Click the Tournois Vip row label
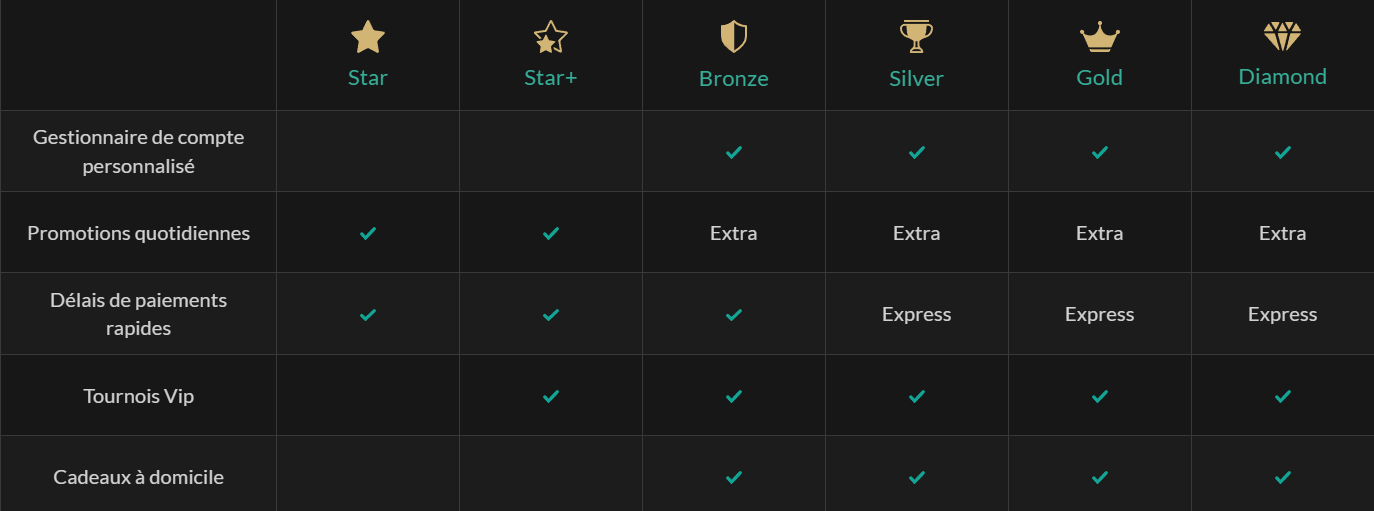1374x511 pixels. pyautogui.click(x=139, y=396)
